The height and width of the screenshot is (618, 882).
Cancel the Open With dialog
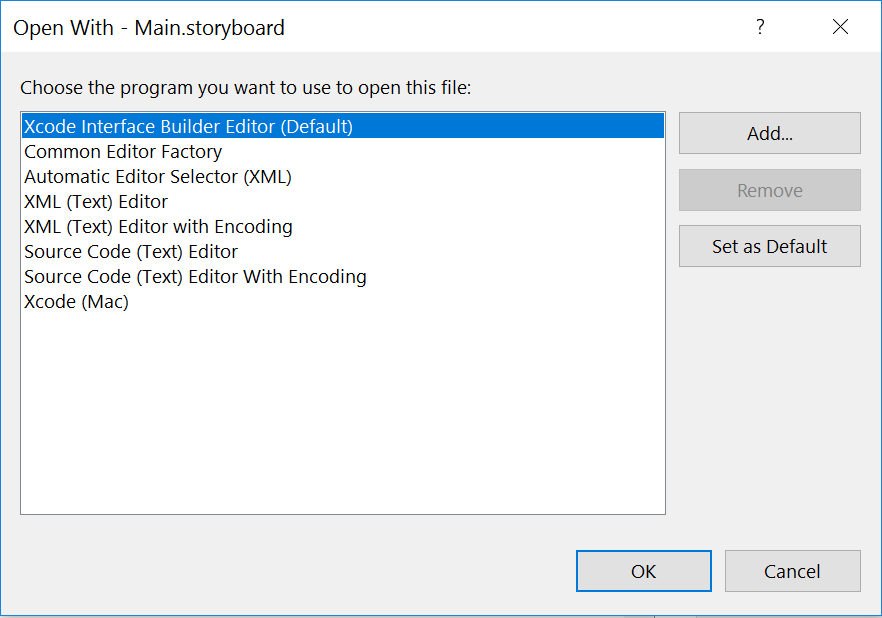click(792, 571)
